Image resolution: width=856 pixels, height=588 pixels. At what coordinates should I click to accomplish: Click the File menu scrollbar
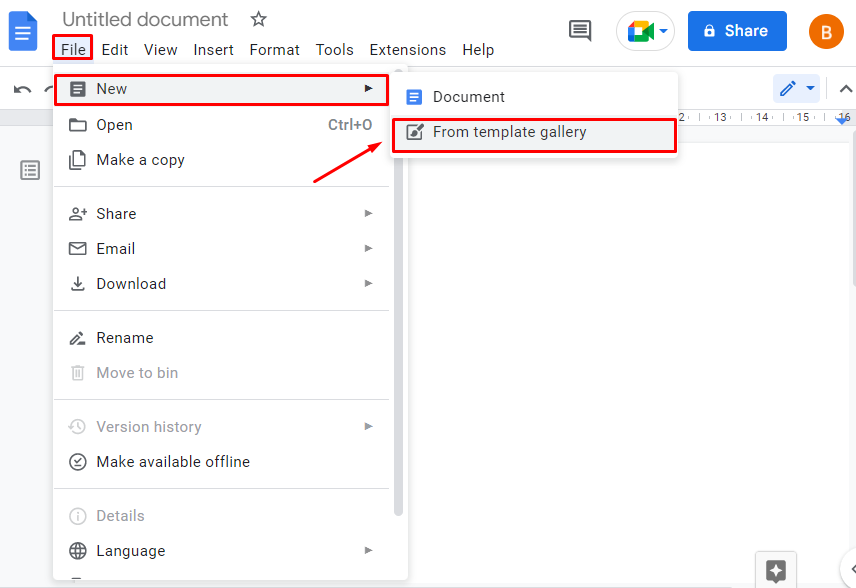tap(399, 292)
